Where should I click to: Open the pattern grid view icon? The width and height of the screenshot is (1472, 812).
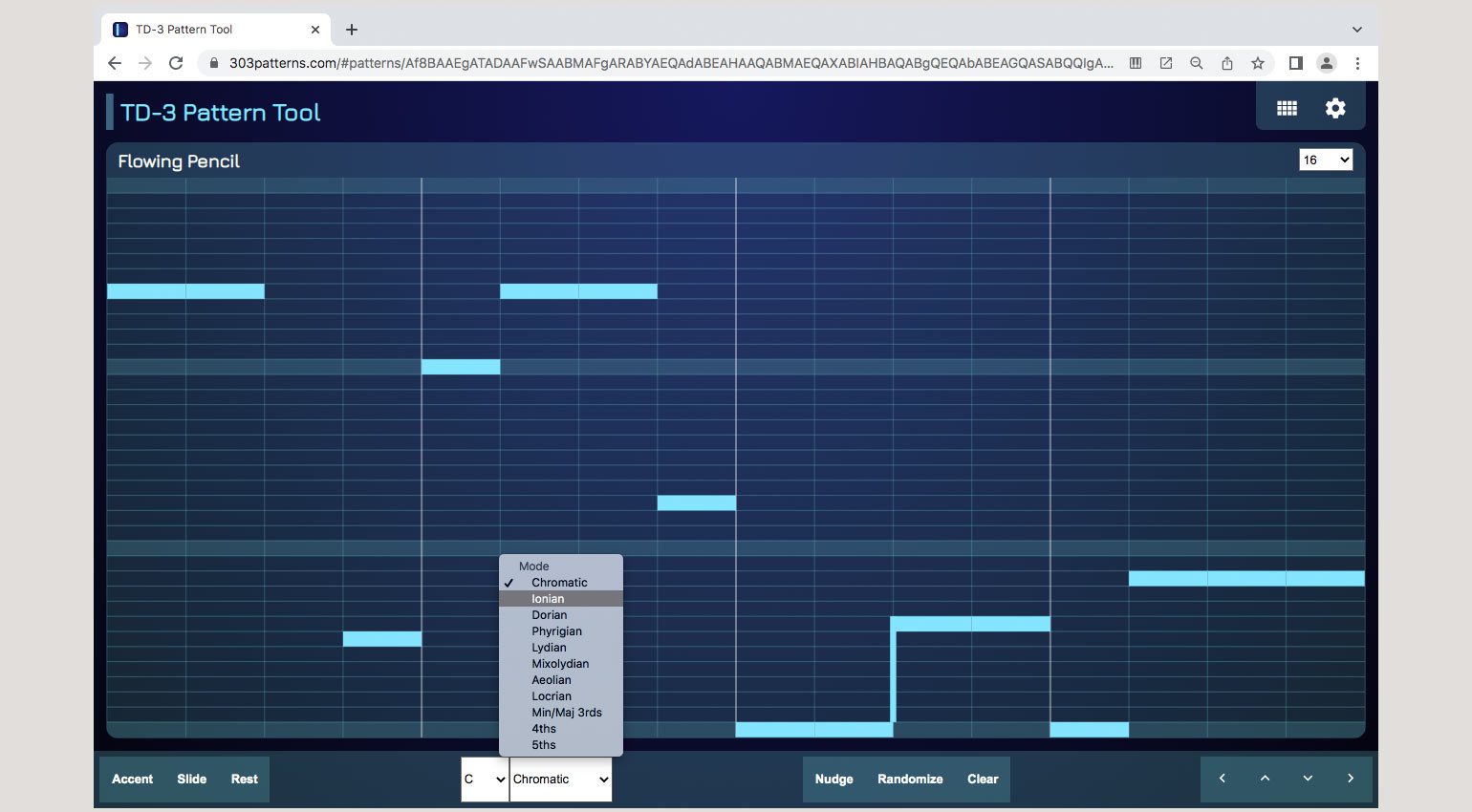point(1287,108)
